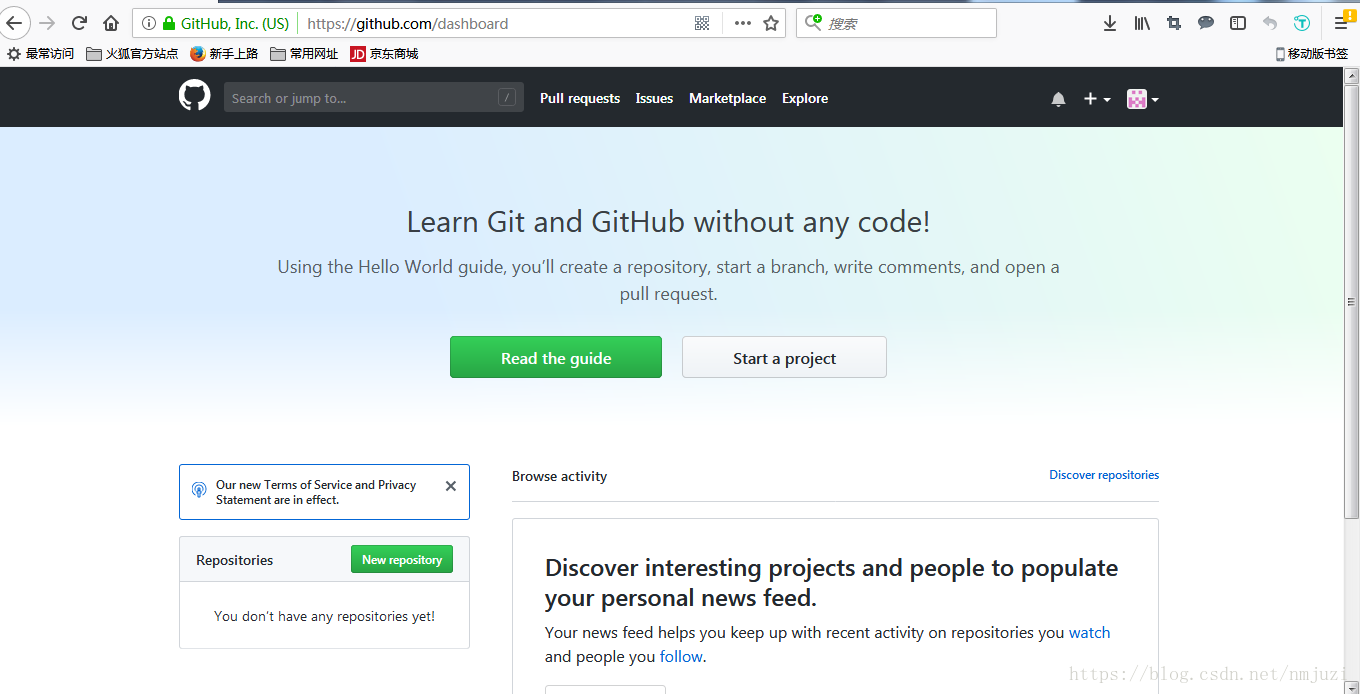Click the search engine magnifier icon
The image size is (1360, 694).
tap(813, 22)
